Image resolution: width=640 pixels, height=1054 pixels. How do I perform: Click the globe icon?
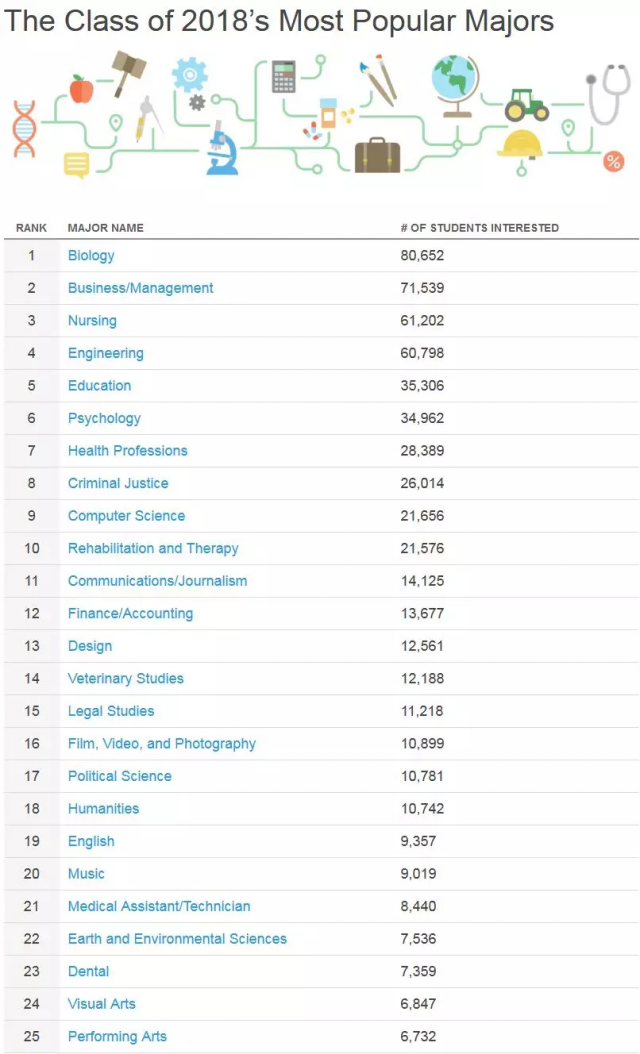[456, 85]
